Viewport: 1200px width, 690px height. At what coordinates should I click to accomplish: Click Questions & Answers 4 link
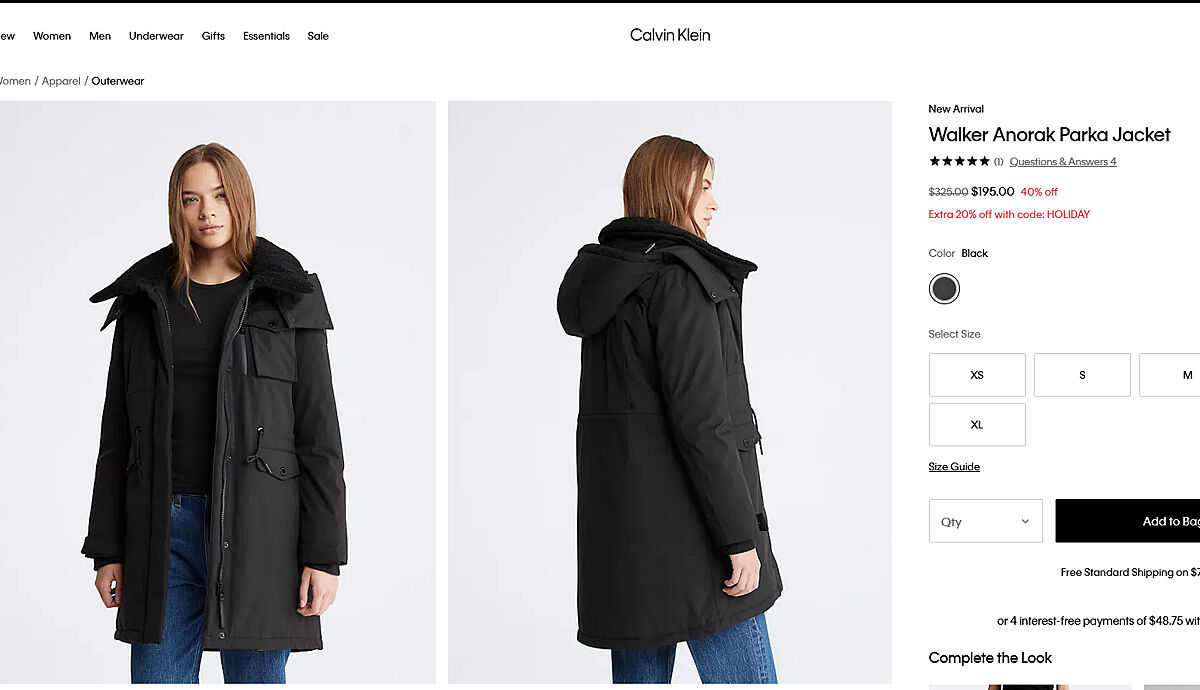click(1063, 162)
